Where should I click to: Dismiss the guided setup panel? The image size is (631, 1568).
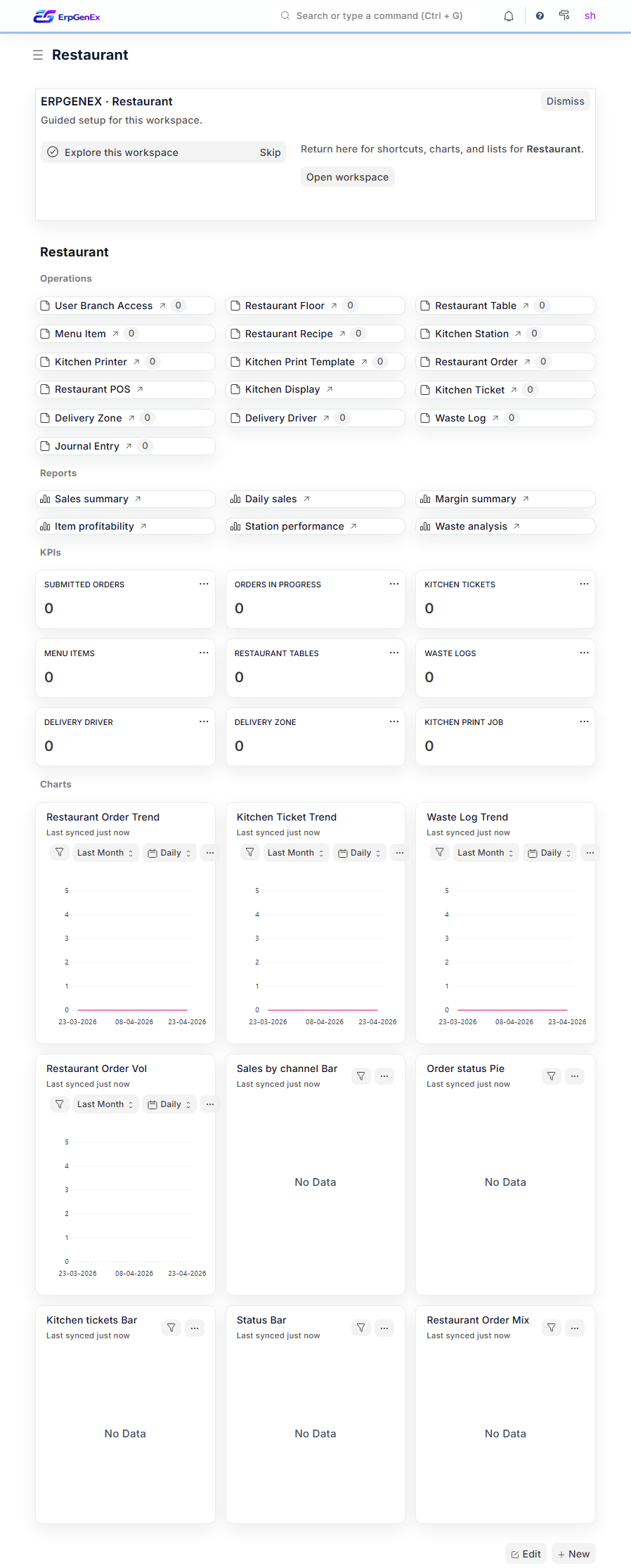565,101
